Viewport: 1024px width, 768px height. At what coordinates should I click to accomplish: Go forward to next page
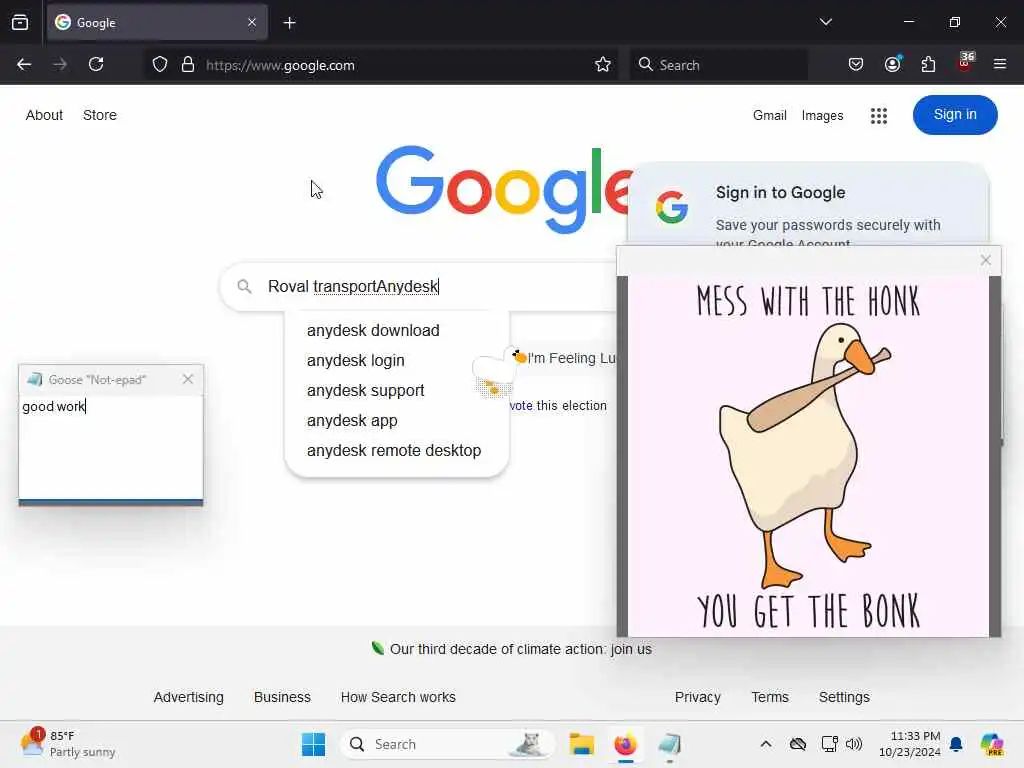[60, 65]
